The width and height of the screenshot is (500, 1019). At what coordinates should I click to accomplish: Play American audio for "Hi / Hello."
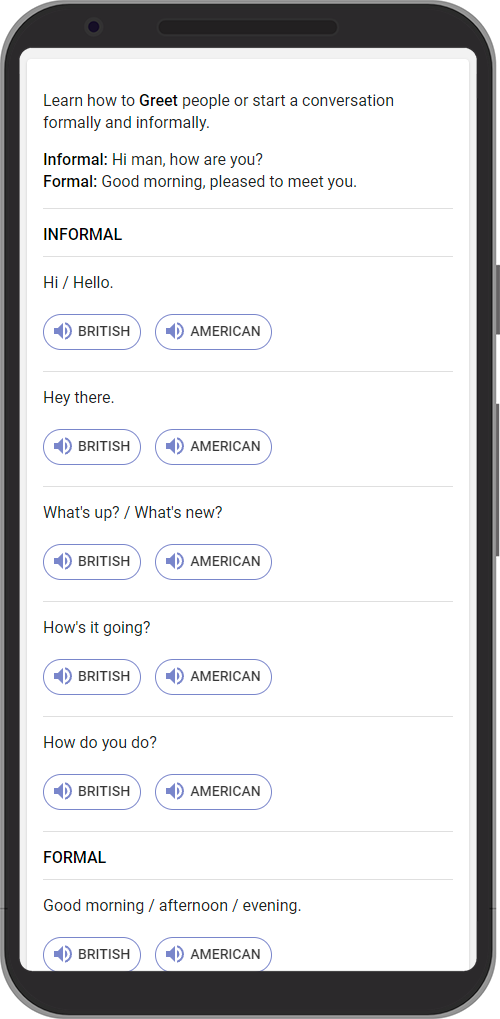213,332
